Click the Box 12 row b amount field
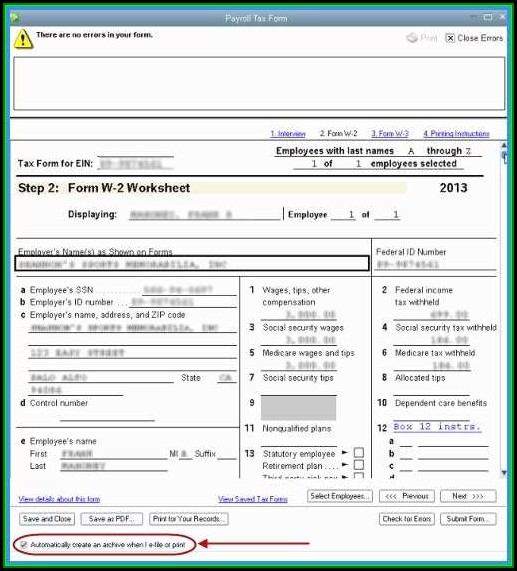This screenshot has height=571, width=517. coord(453,454)
